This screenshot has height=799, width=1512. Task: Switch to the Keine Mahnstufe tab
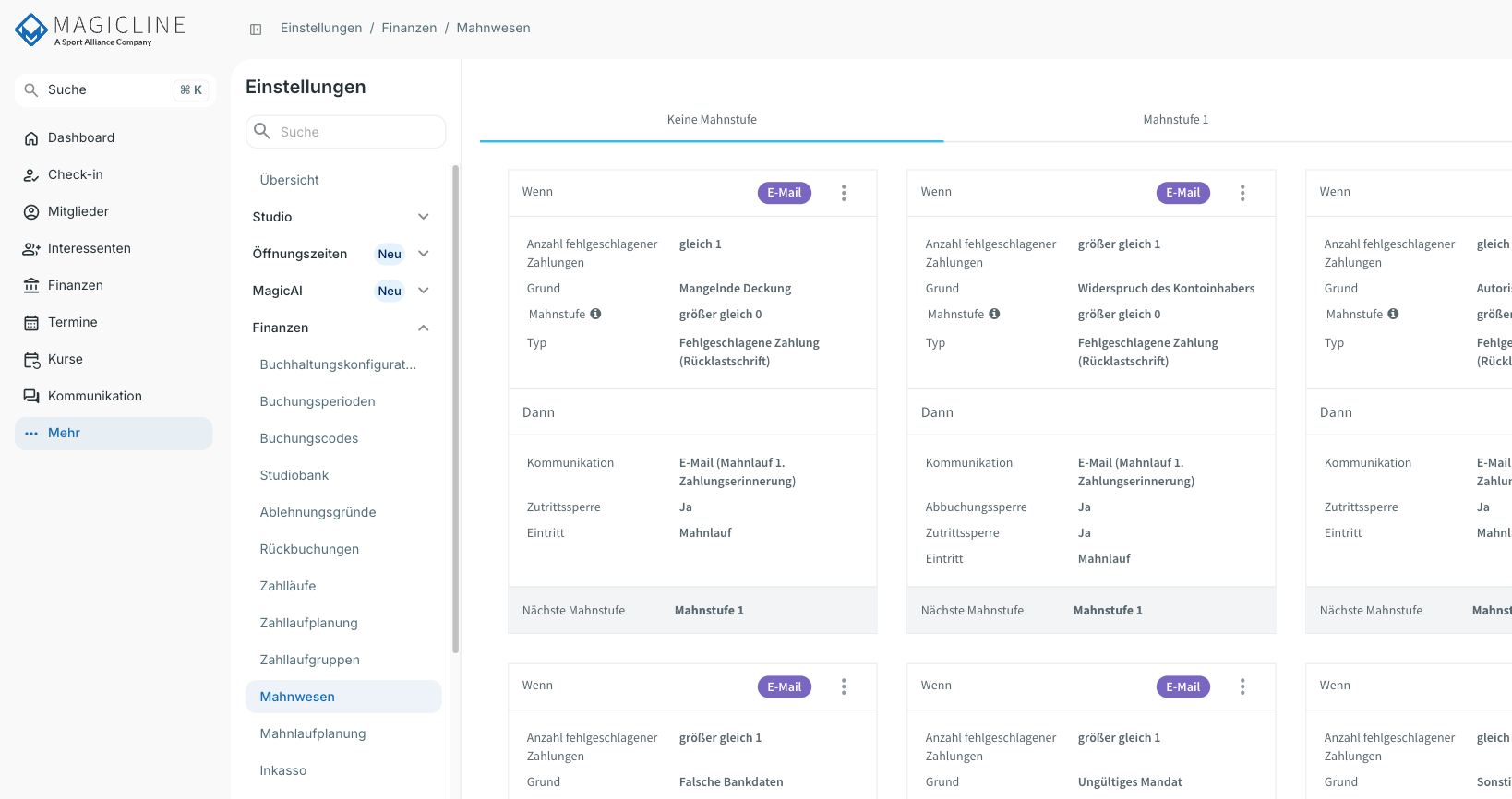point(712,120)
